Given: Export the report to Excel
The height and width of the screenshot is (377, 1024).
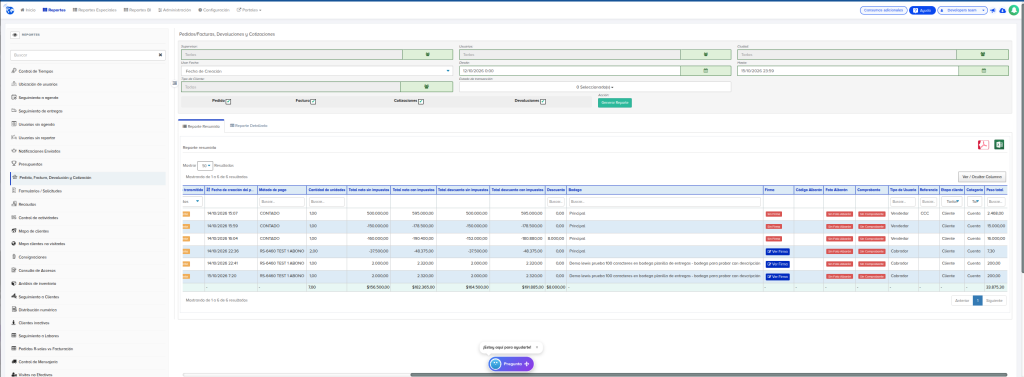Looking at the screenshot, I should (999, 144).
